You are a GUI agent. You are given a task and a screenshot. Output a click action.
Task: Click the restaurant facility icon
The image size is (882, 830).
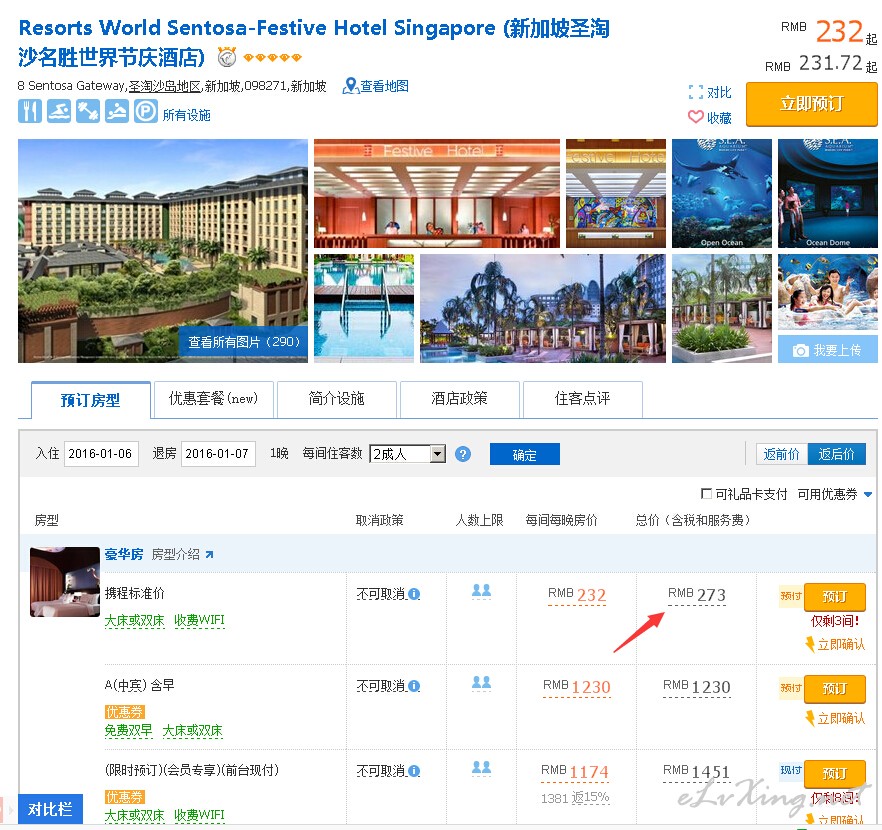point(30,111)
